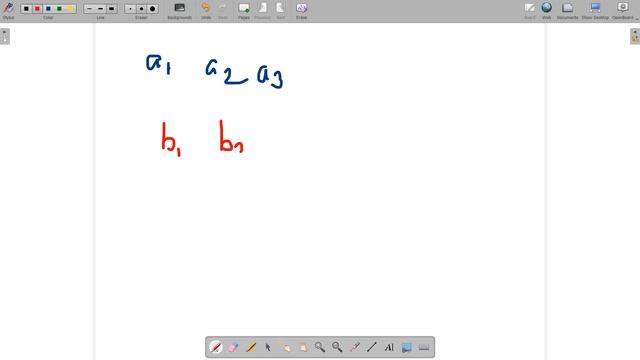Select the blue pen color

pos(48,9)
